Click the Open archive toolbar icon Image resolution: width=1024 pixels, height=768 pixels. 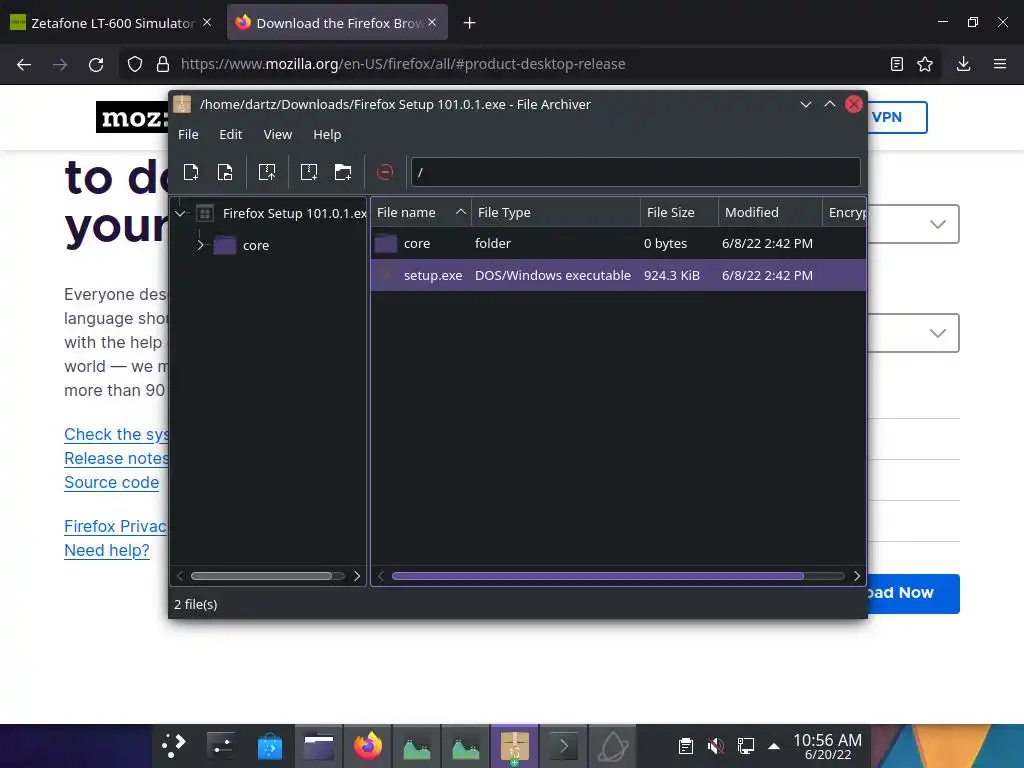click(225, 172)
